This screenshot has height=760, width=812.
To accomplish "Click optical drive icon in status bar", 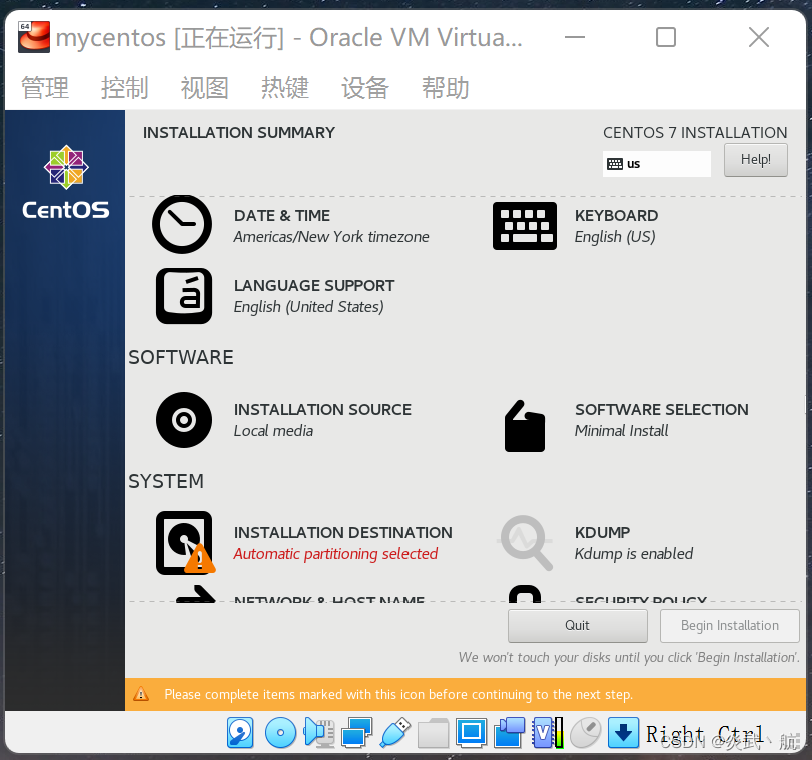I will tap(280, 733).
